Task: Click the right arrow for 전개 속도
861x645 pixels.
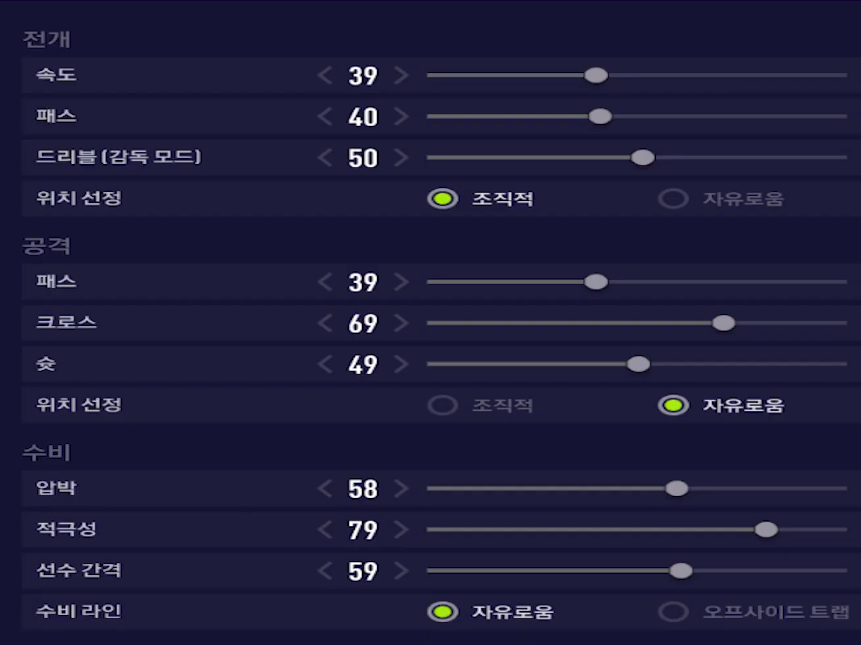Action: (x=401, y=76)
